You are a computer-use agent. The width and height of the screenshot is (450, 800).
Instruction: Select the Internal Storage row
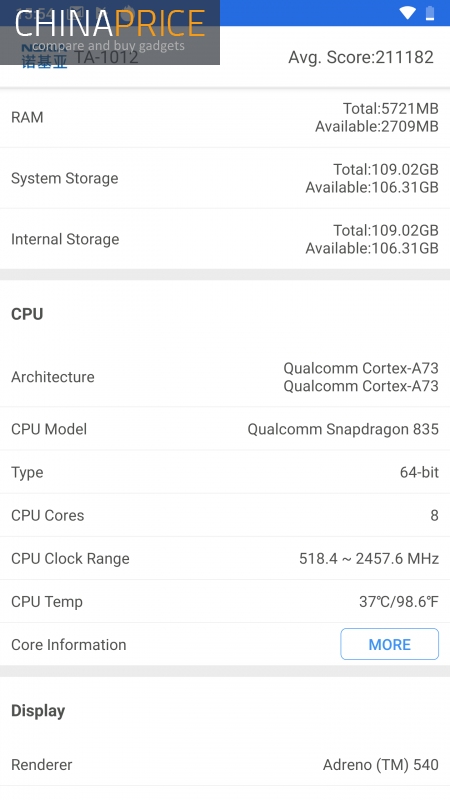(225, 239)
